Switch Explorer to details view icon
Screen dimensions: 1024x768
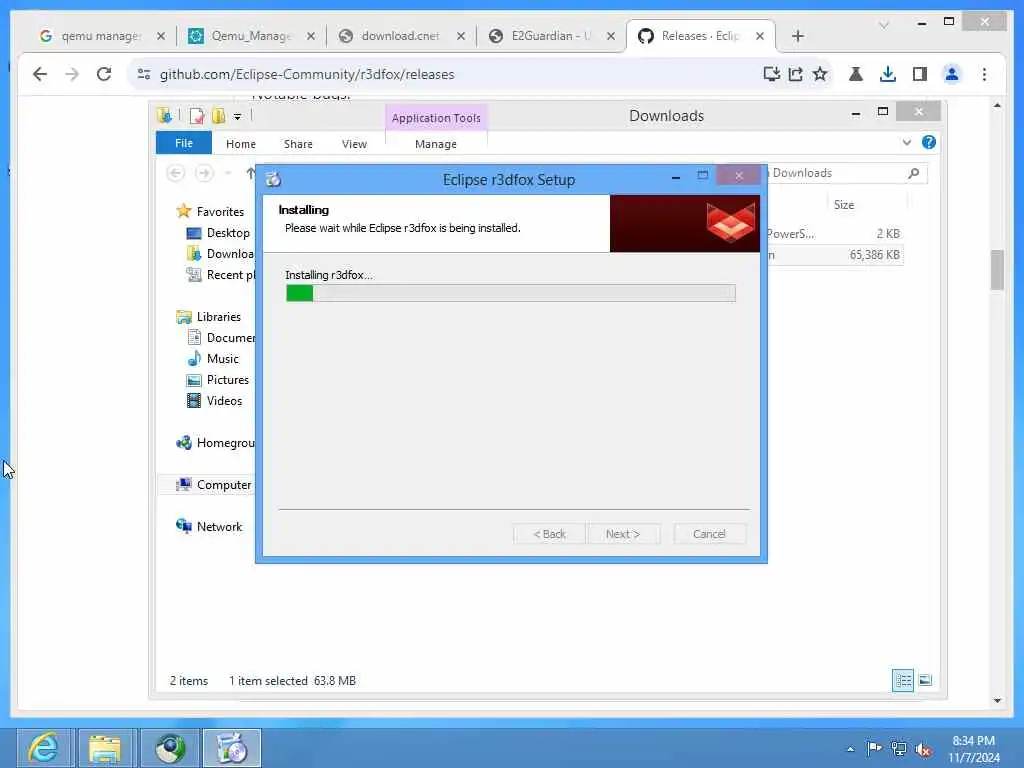tap(903, 680)
